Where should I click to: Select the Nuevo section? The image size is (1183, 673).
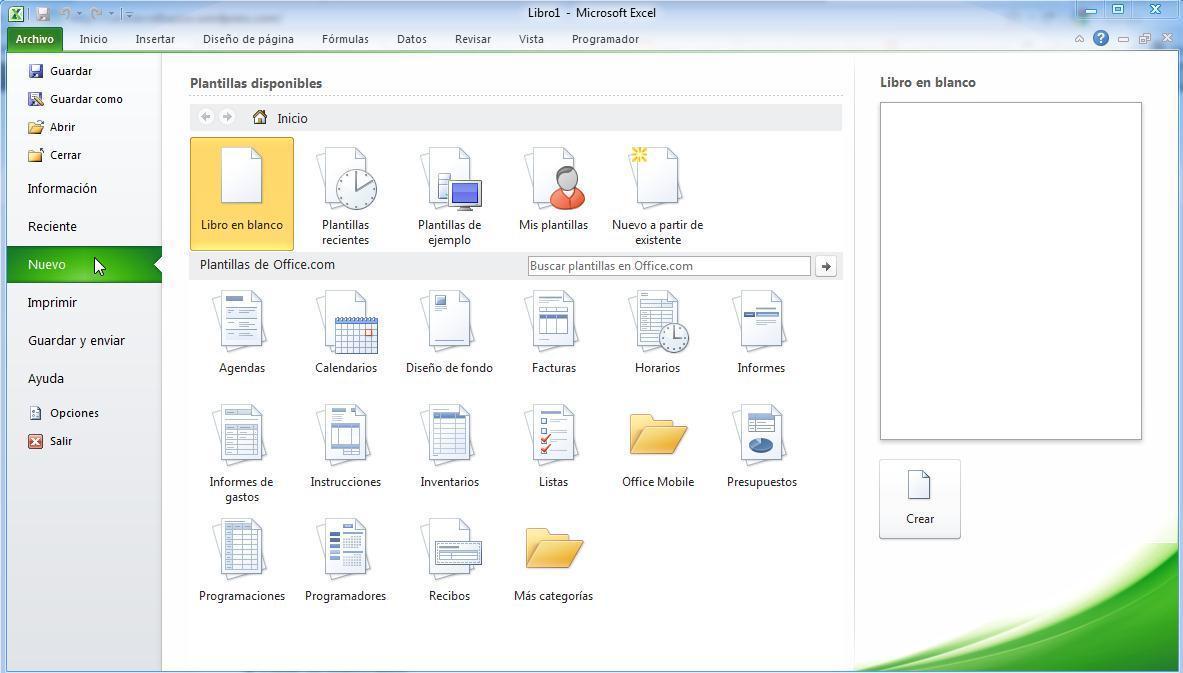coord(84,265)
